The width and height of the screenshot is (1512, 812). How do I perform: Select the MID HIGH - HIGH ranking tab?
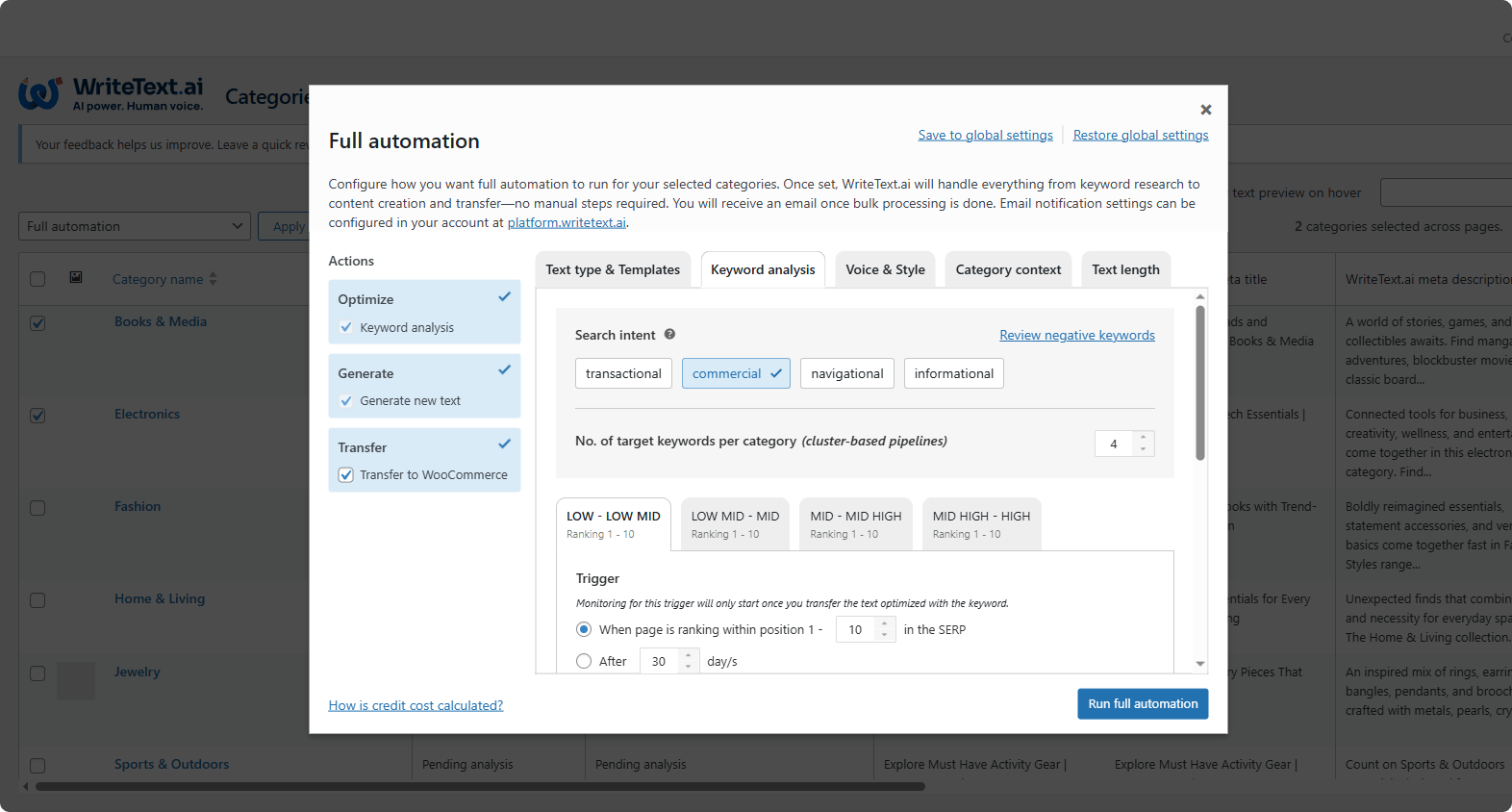(981, 524)
